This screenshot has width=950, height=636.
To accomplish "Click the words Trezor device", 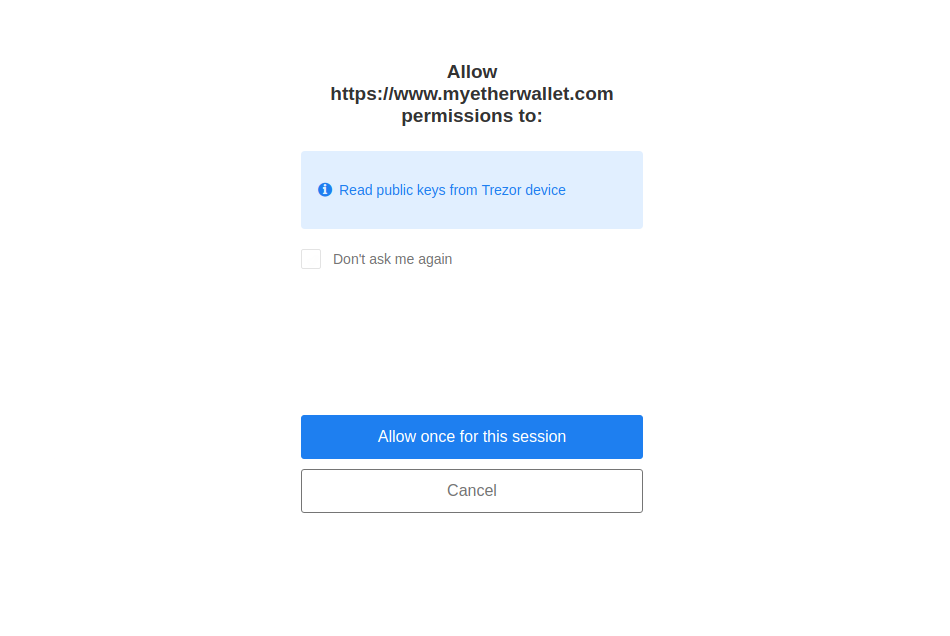I will click(x=523, y=190).
